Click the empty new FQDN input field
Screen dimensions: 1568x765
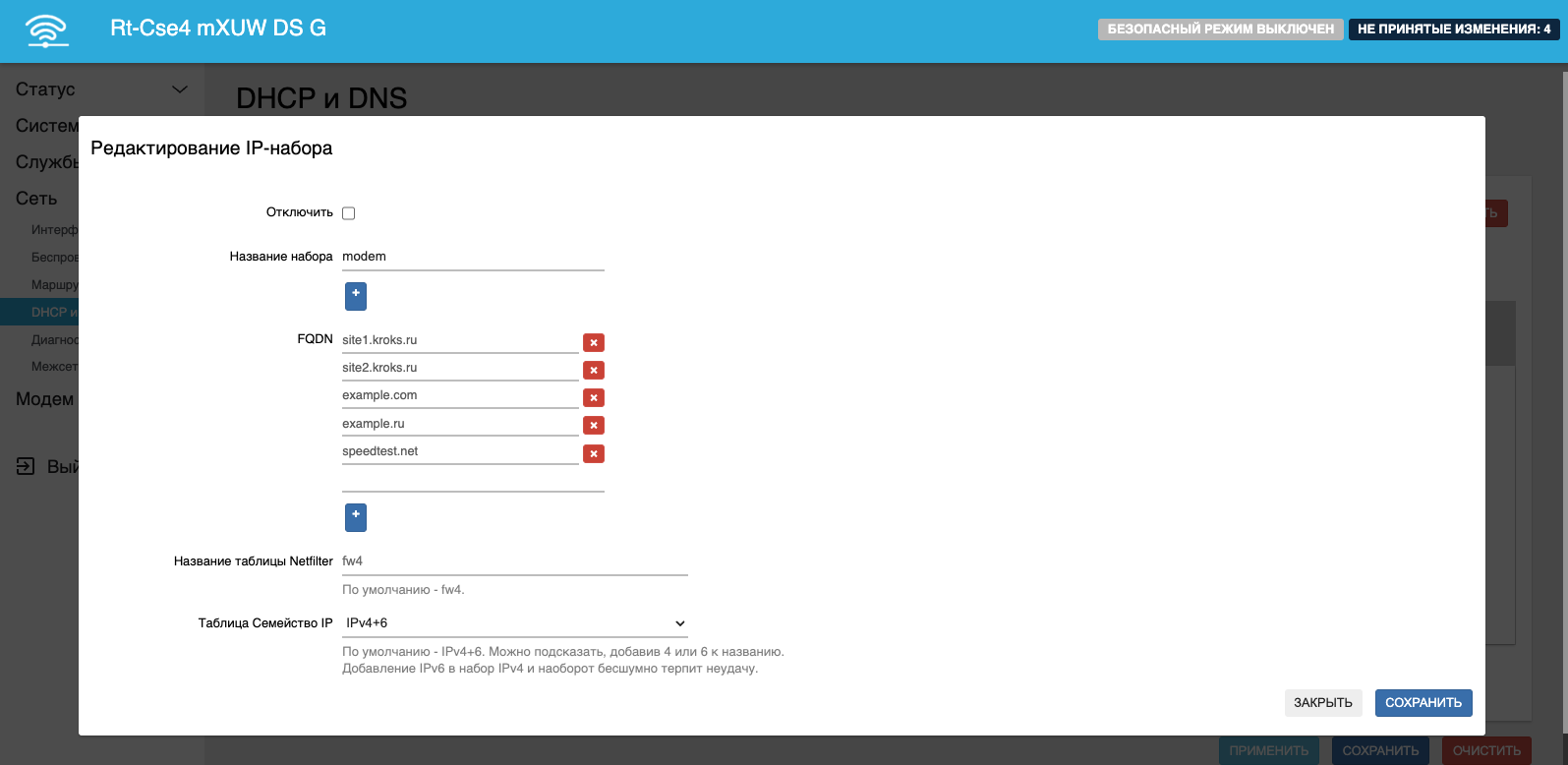(x=472, y=480)
